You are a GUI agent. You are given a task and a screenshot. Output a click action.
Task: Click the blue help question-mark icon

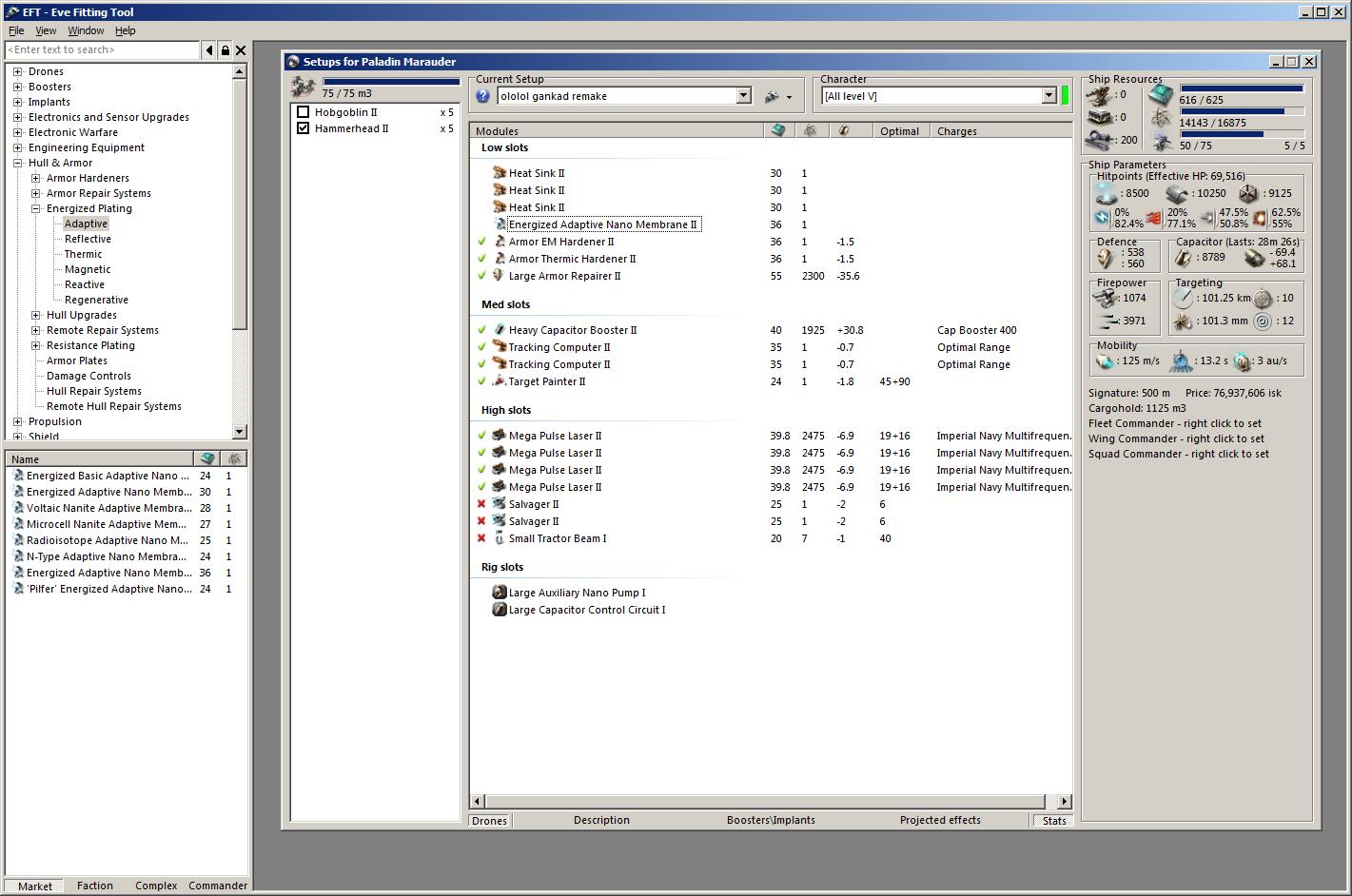(482, 96)
